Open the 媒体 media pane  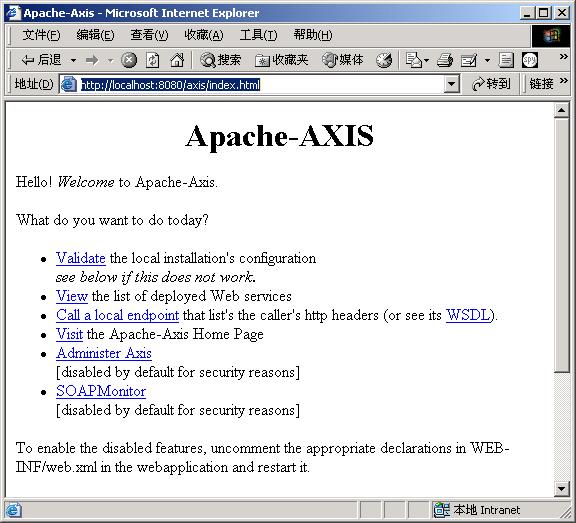(x=342, y=60)
